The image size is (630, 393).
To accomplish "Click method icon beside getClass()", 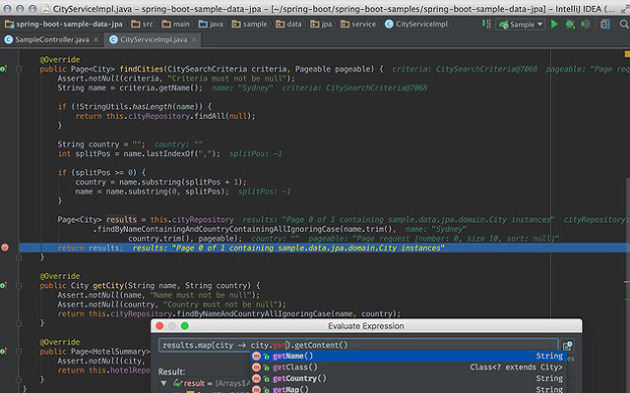I will coord(256,367).
